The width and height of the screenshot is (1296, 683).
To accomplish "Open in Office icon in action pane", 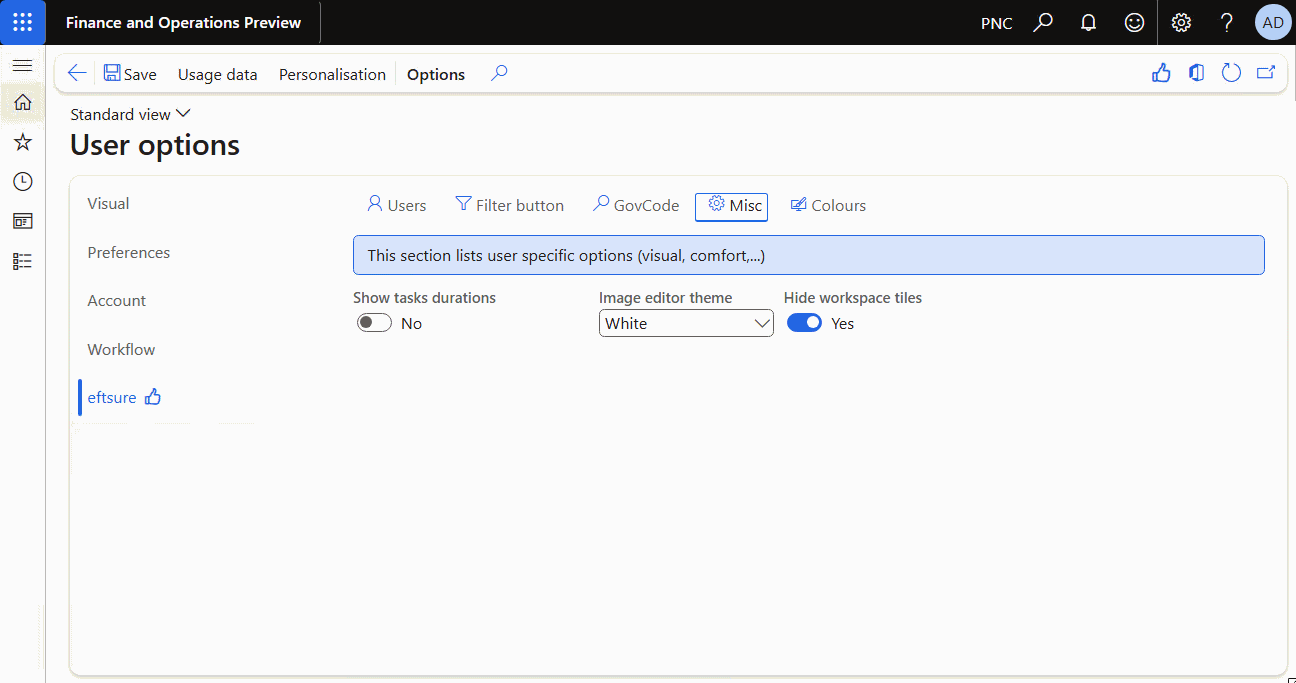I will (1196, 73).
